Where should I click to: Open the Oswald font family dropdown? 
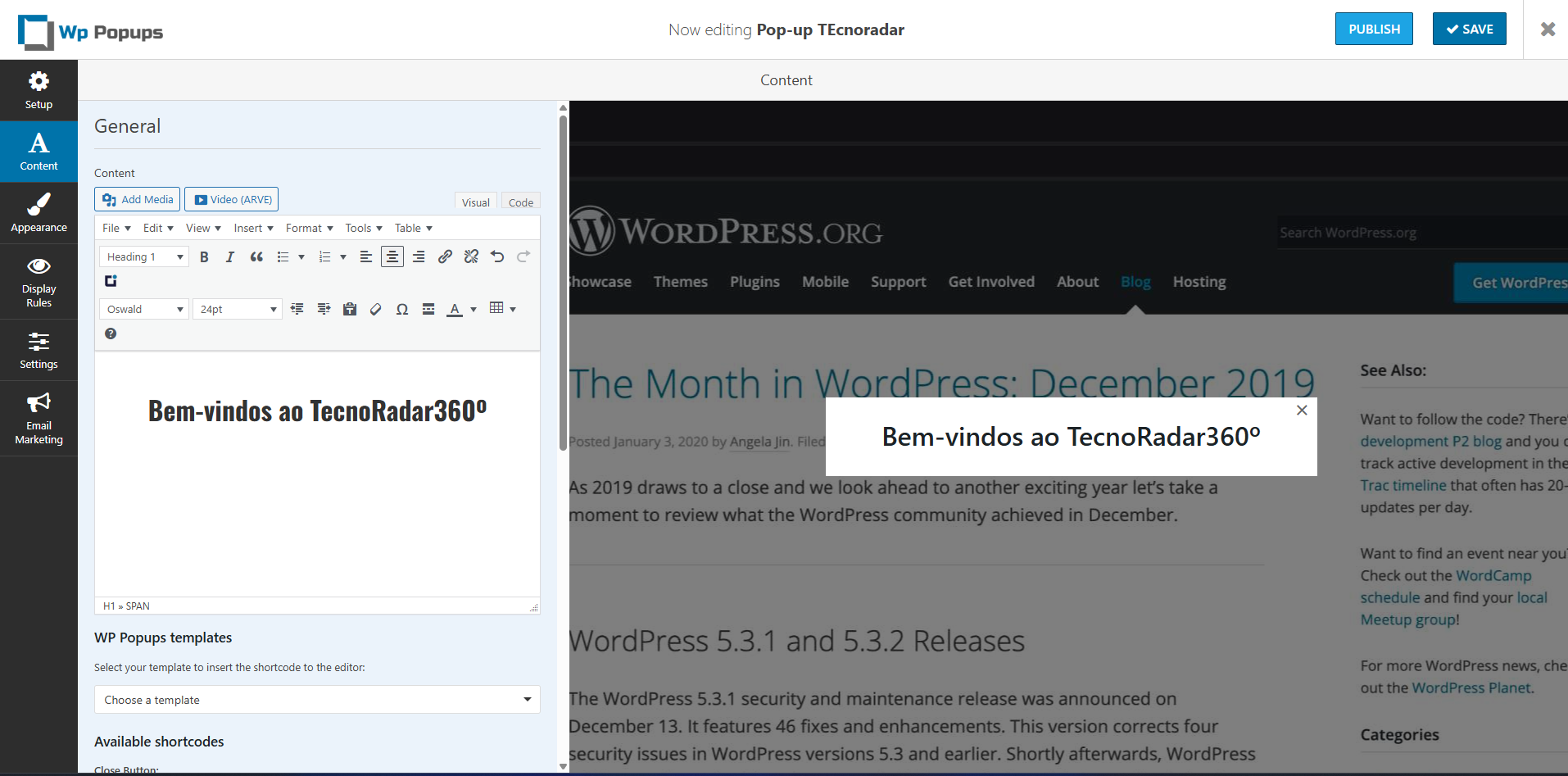(x=144, y=310)
